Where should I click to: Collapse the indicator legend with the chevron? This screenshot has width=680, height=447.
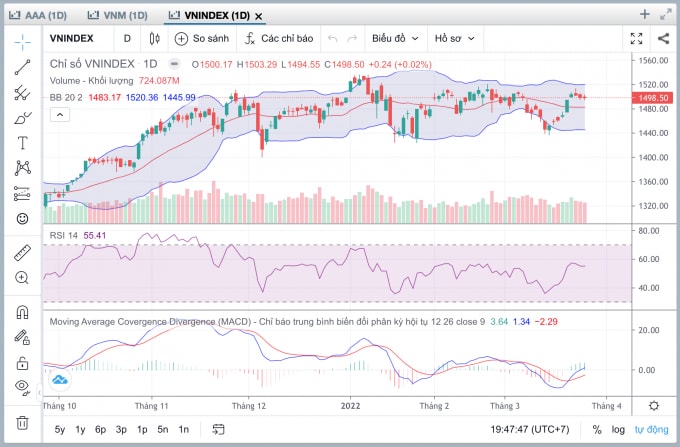click(x=60, y=115)
